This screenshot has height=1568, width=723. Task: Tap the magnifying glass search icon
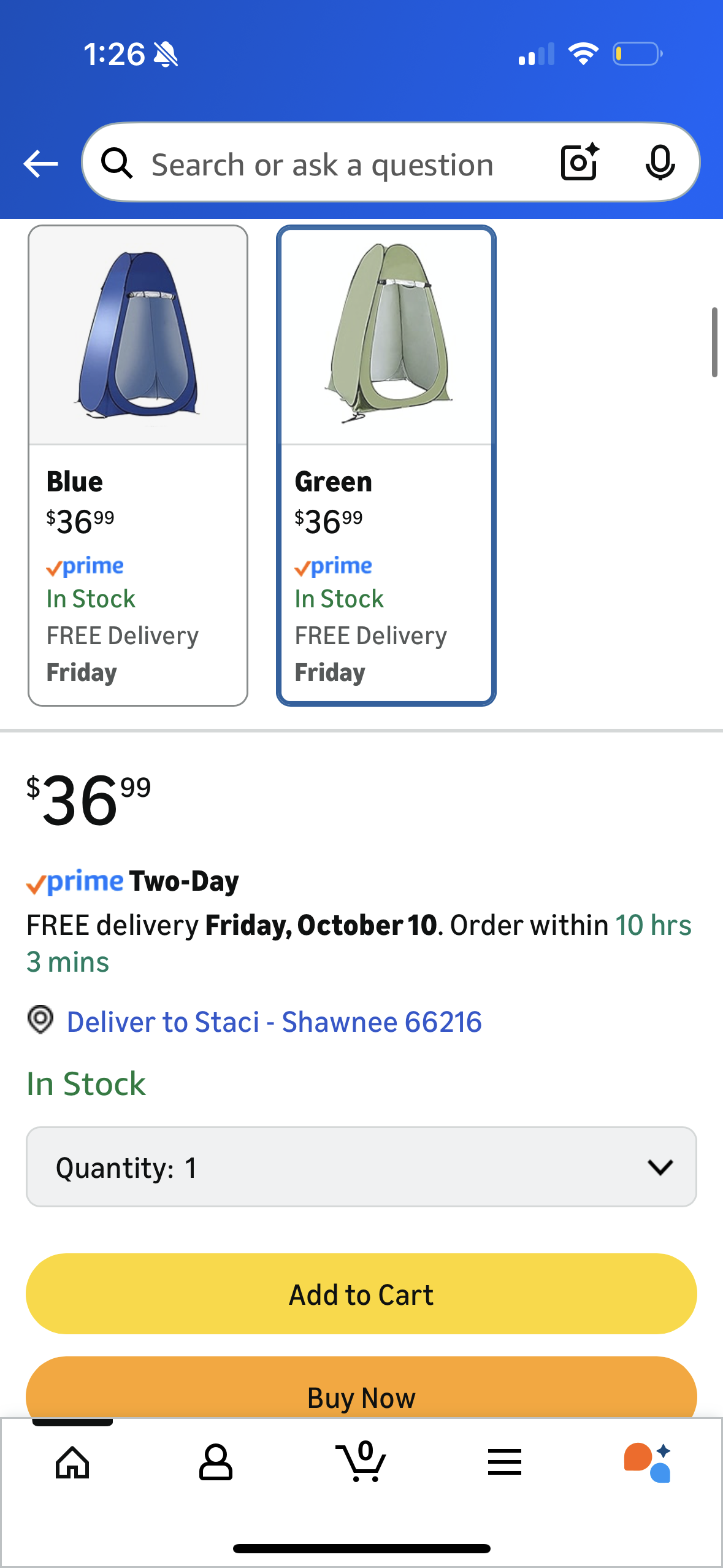pos(117,164)
